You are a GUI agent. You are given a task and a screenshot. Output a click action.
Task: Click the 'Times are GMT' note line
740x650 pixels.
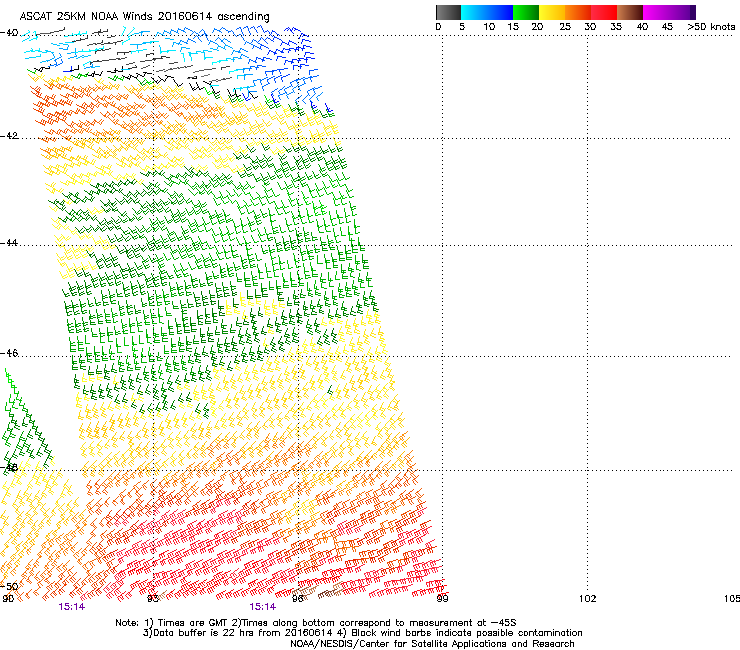tap(316, 623)
